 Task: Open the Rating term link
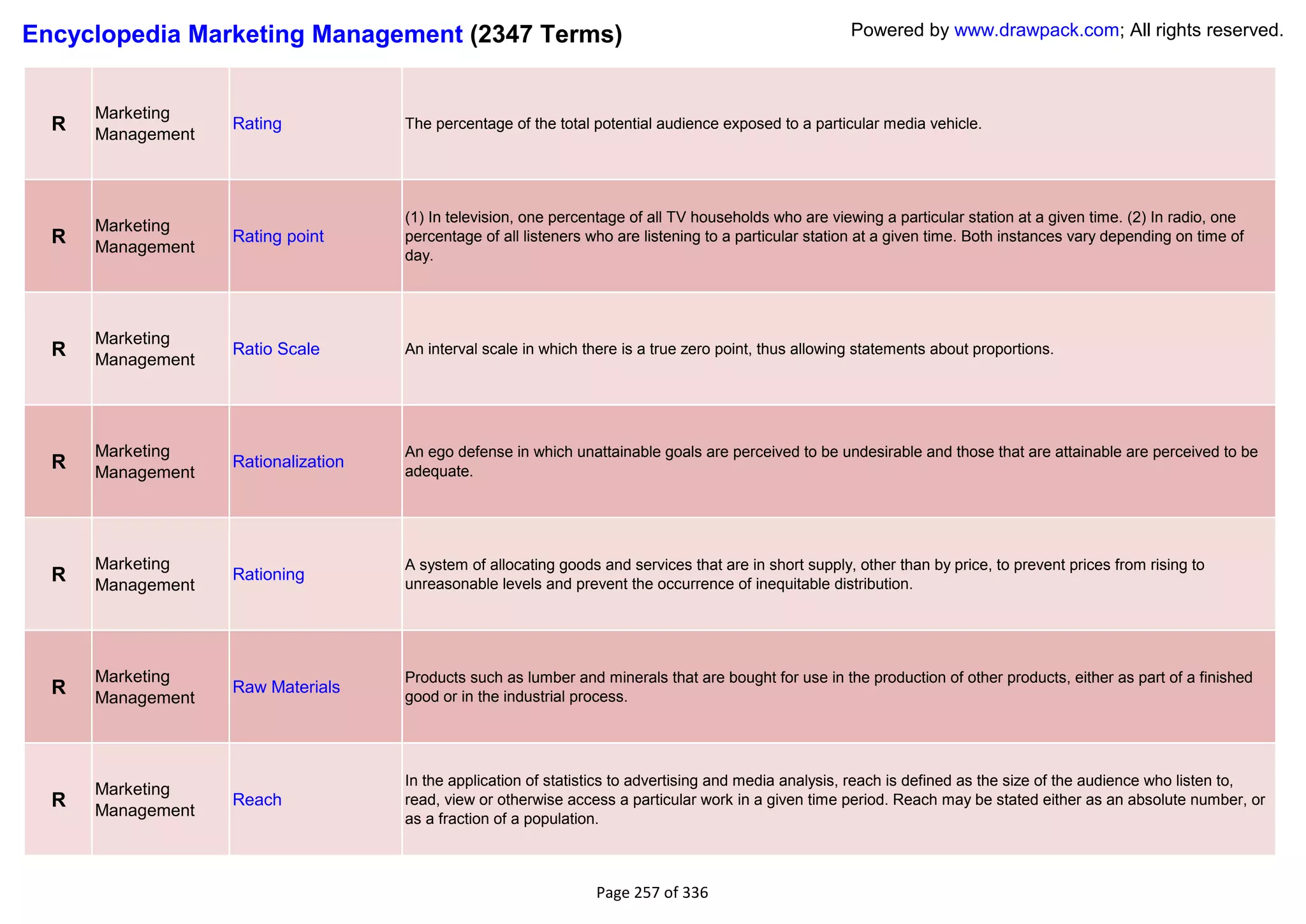257,124
